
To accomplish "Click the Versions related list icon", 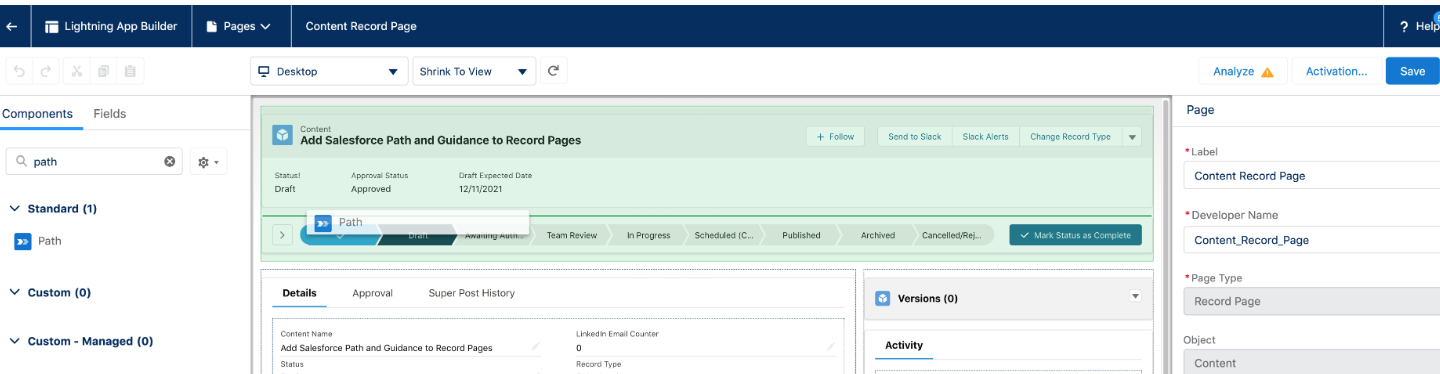I will tap(883, 298).
